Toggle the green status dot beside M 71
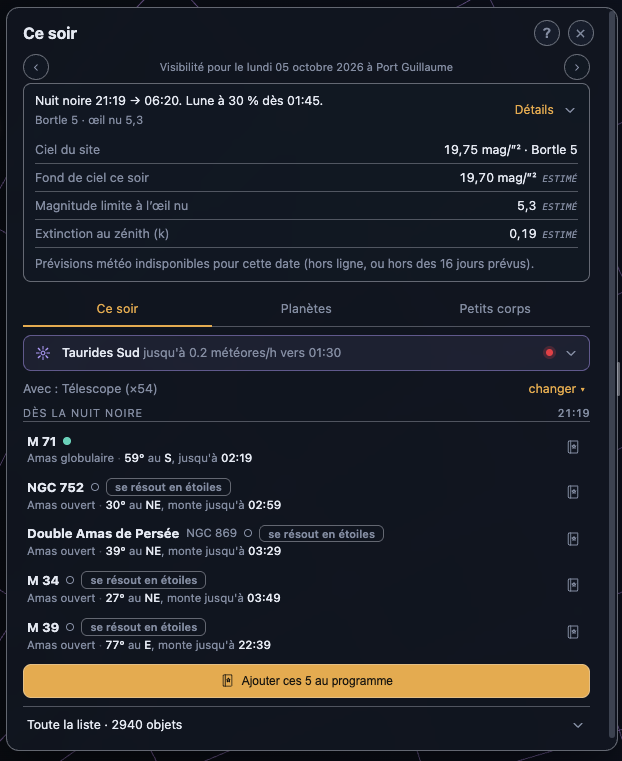Viewport: 622px width, 761px height. point(67,441)
